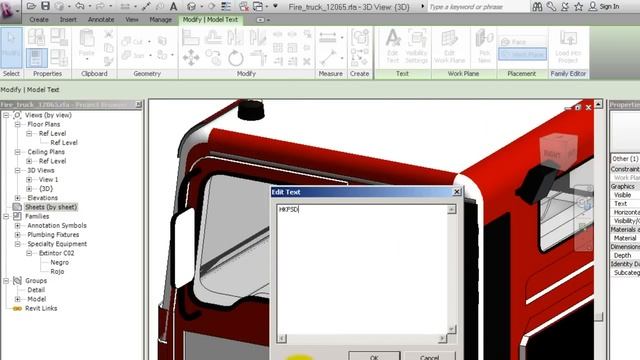The image size is (640, 360).
Task: Close the Project Browser panel
Action: click(138, 104)
